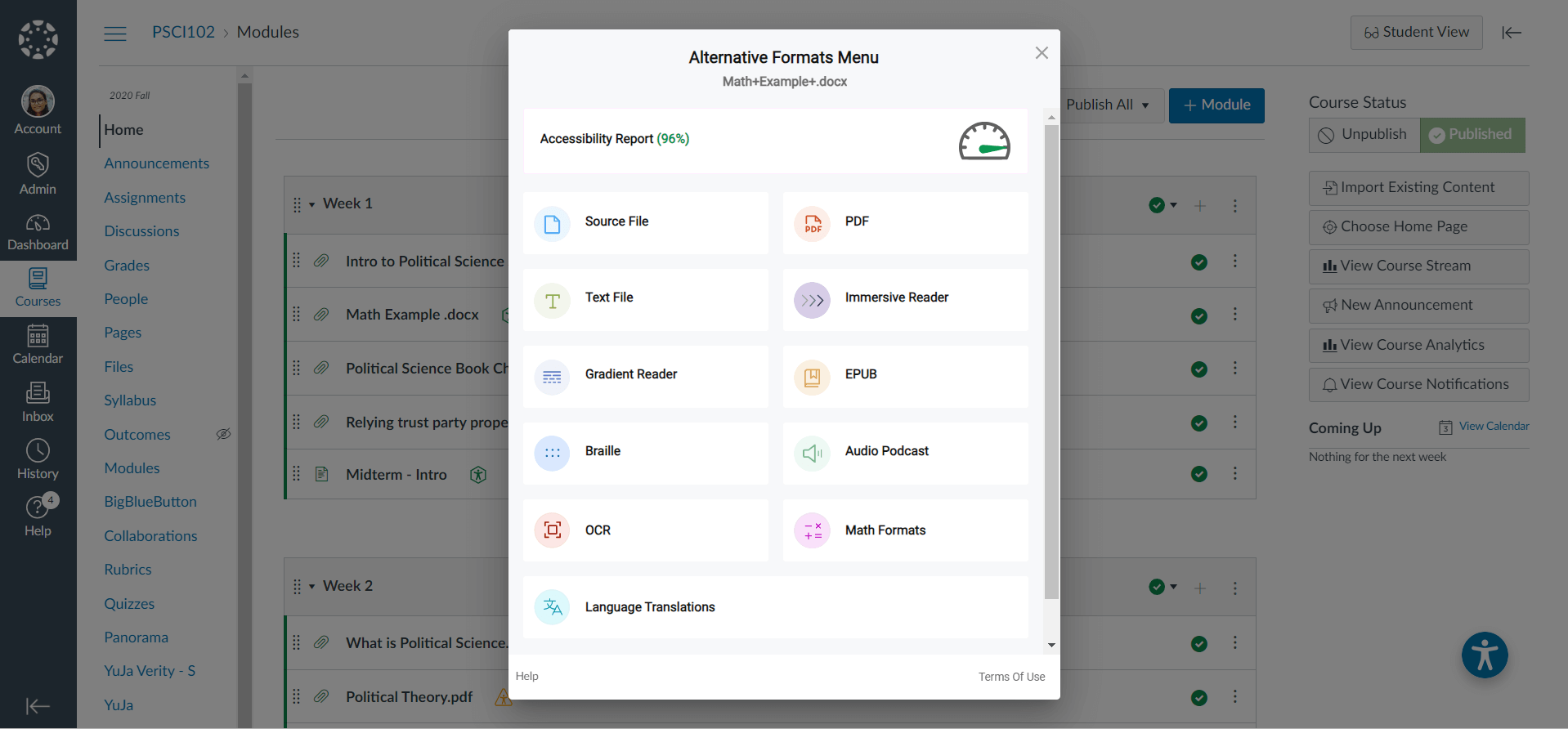
Task: Open the PSCI102 breadcrumb link
Action: 183,32
